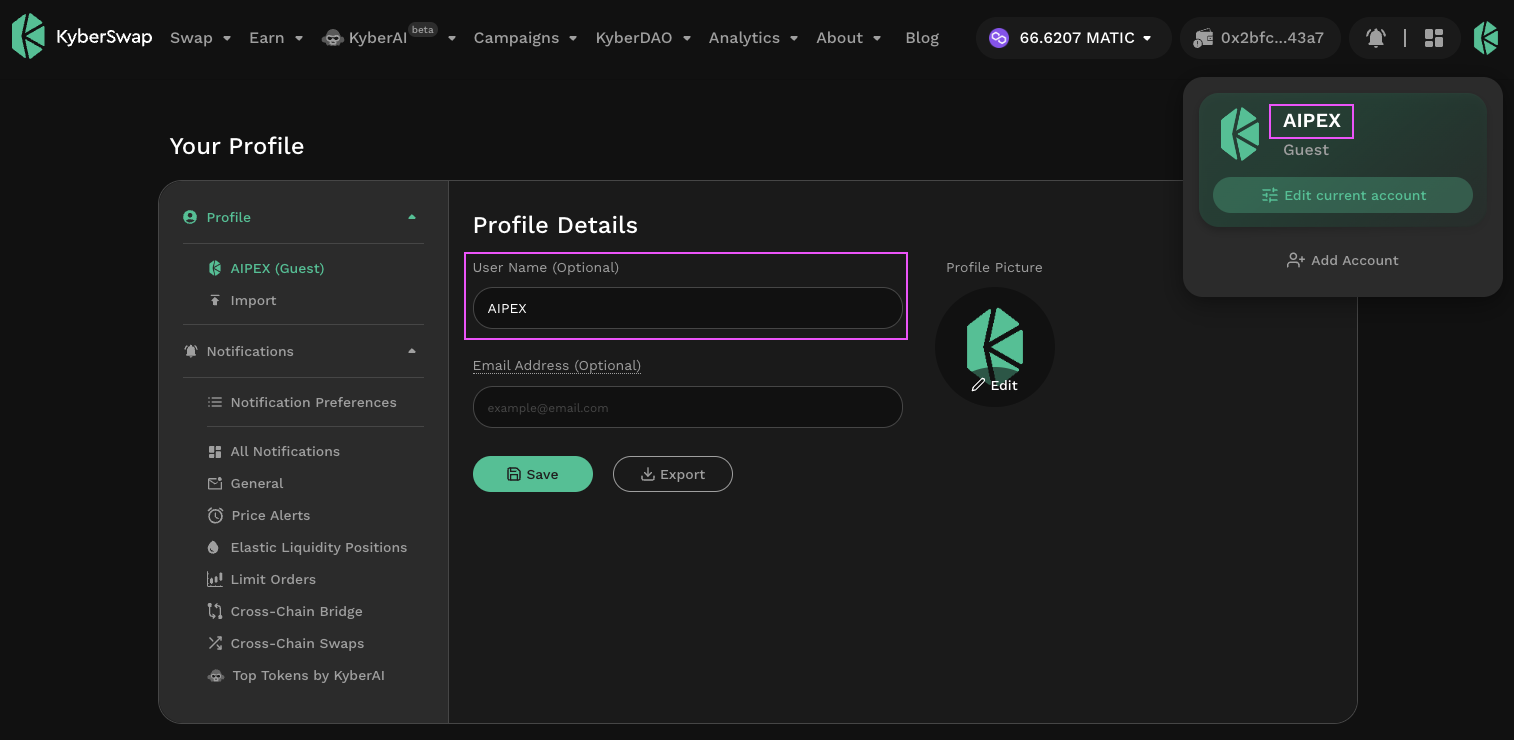Click the wallet address 0x2bfc...43a7

tap(1259, 38)
